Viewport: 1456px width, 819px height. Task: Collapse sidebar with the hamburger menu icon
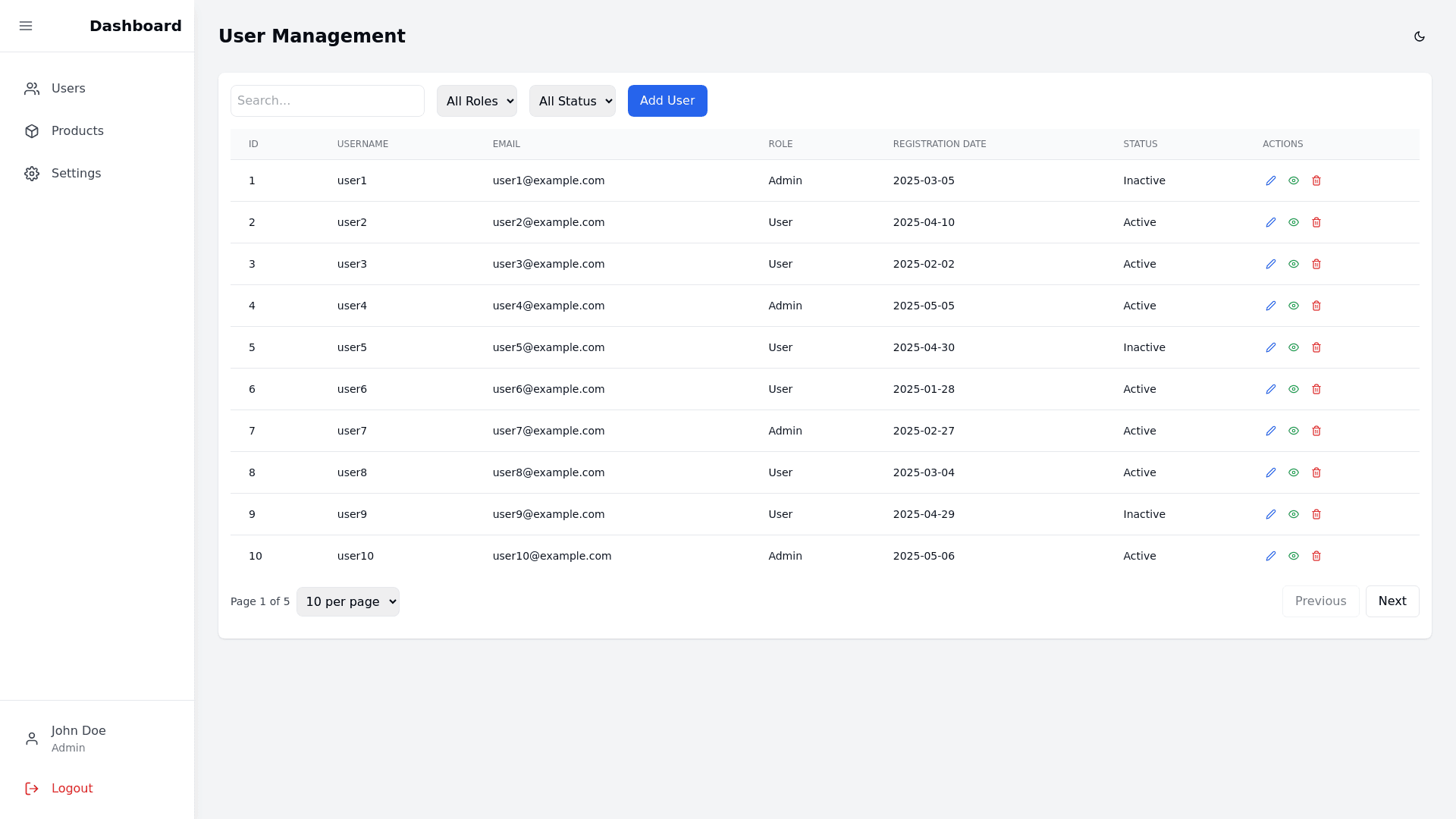26,26
